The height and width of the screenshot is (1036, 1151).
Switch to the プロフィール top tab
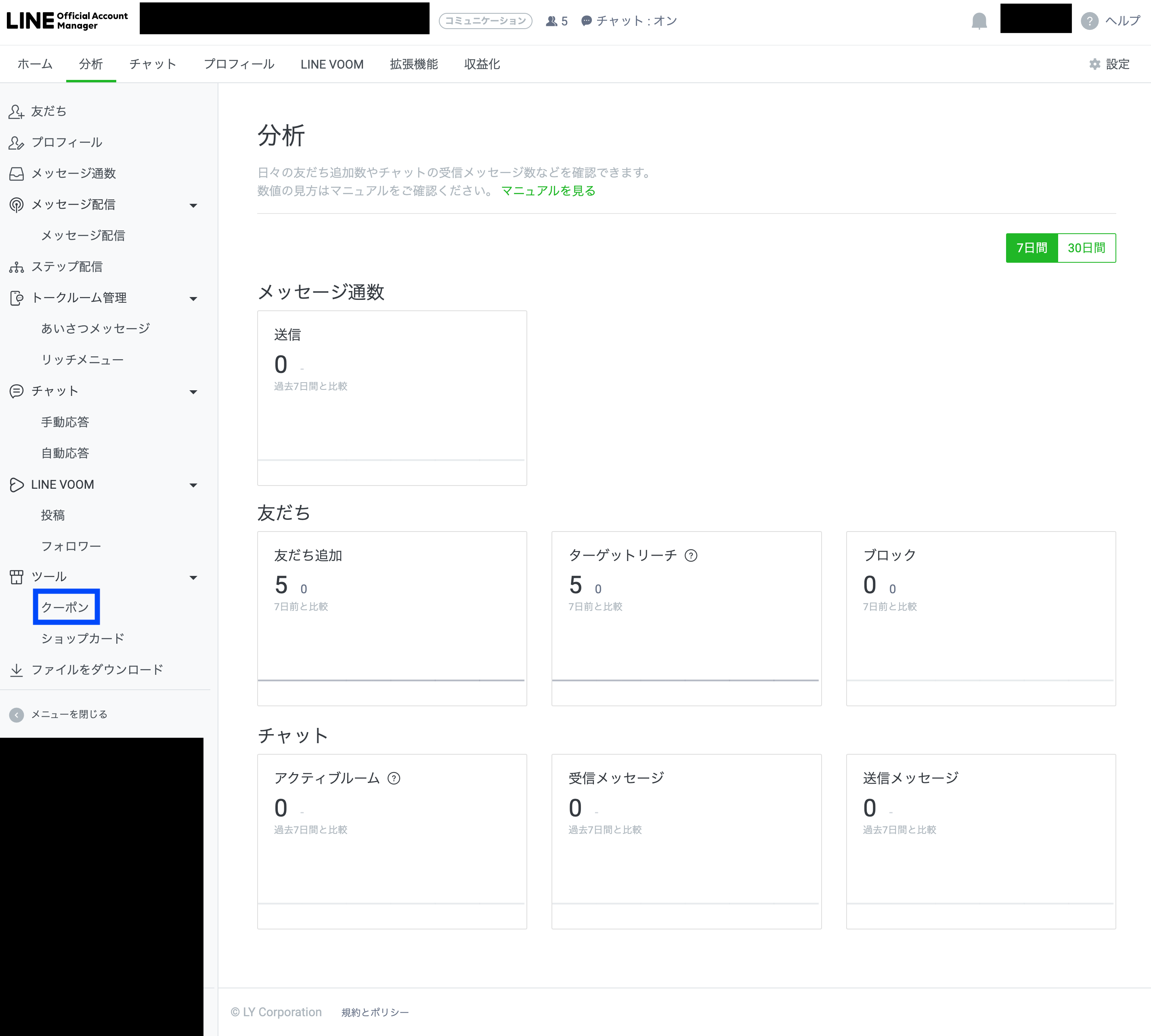coord(239,64)
